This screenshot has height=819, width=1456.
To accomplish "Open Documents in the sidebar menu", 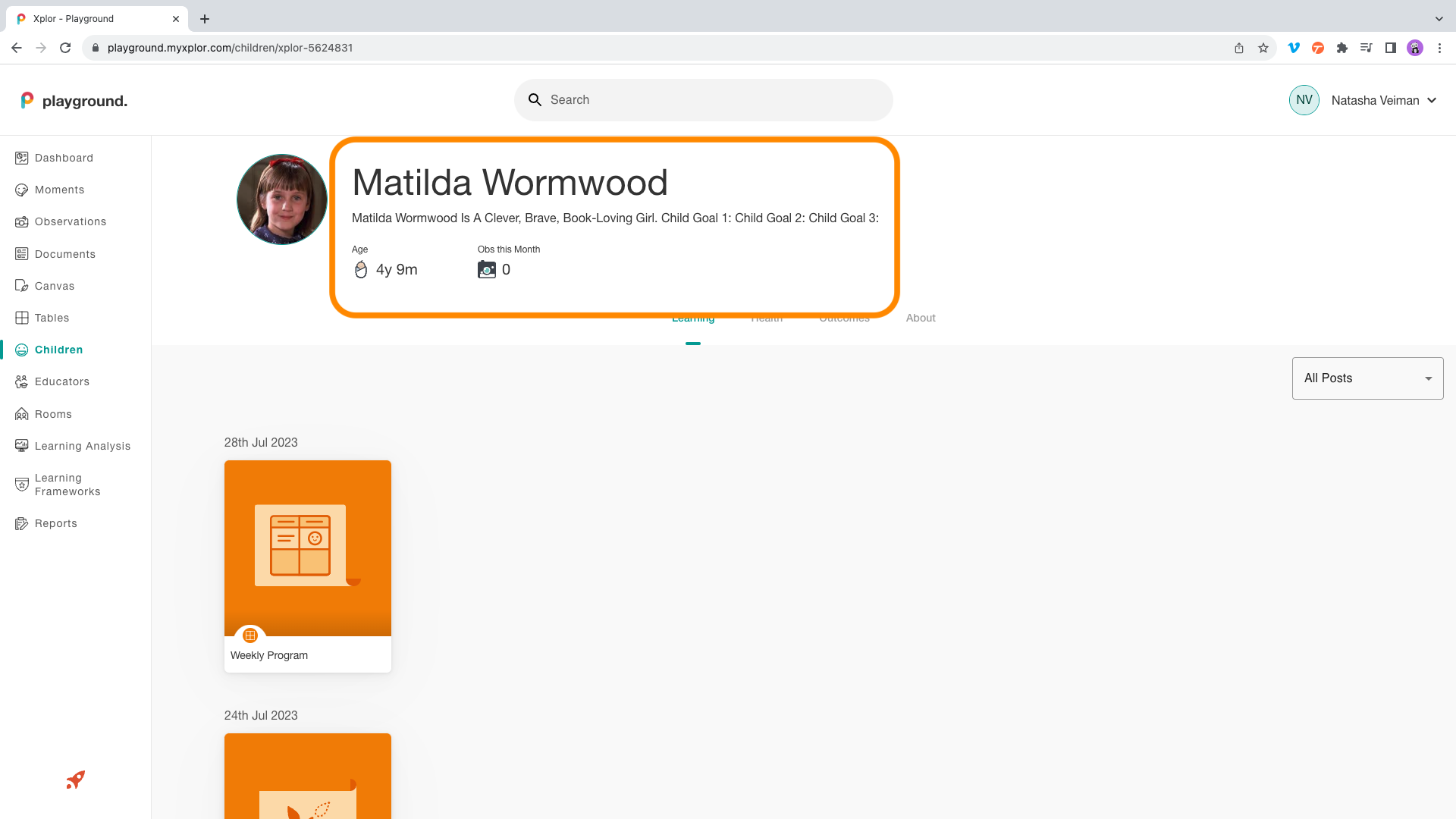I will (x=64, y=254).
